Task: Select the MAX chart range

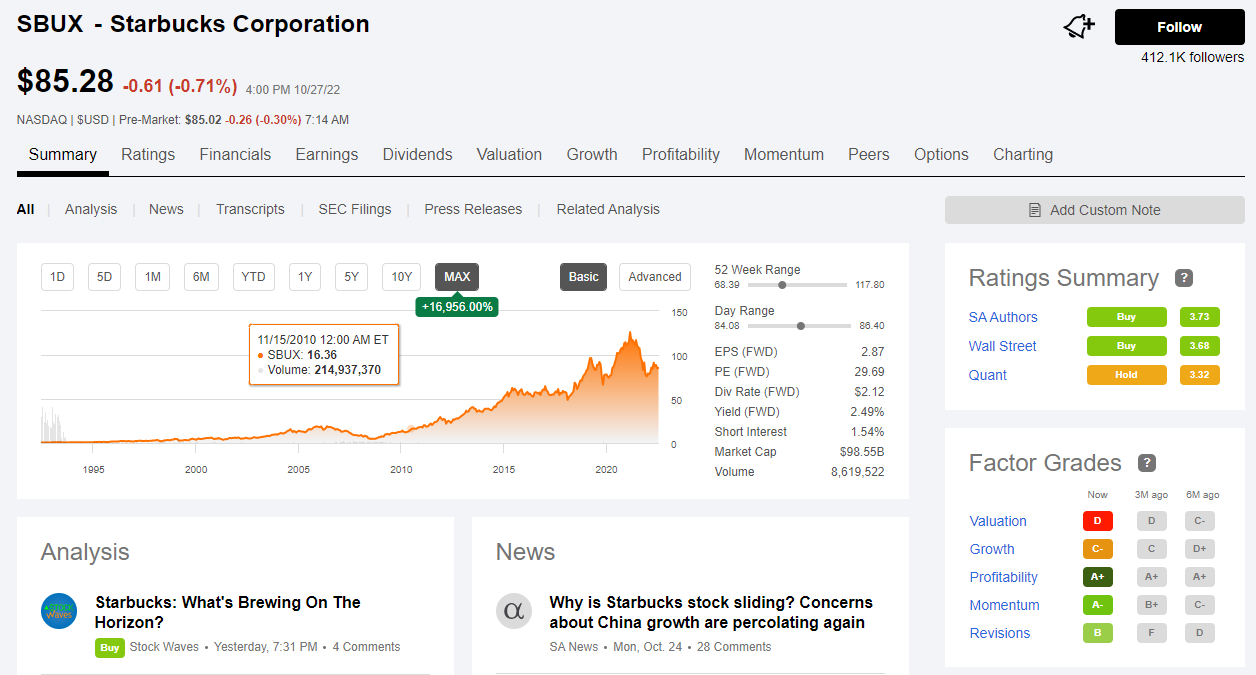Action: coord(457,277)
